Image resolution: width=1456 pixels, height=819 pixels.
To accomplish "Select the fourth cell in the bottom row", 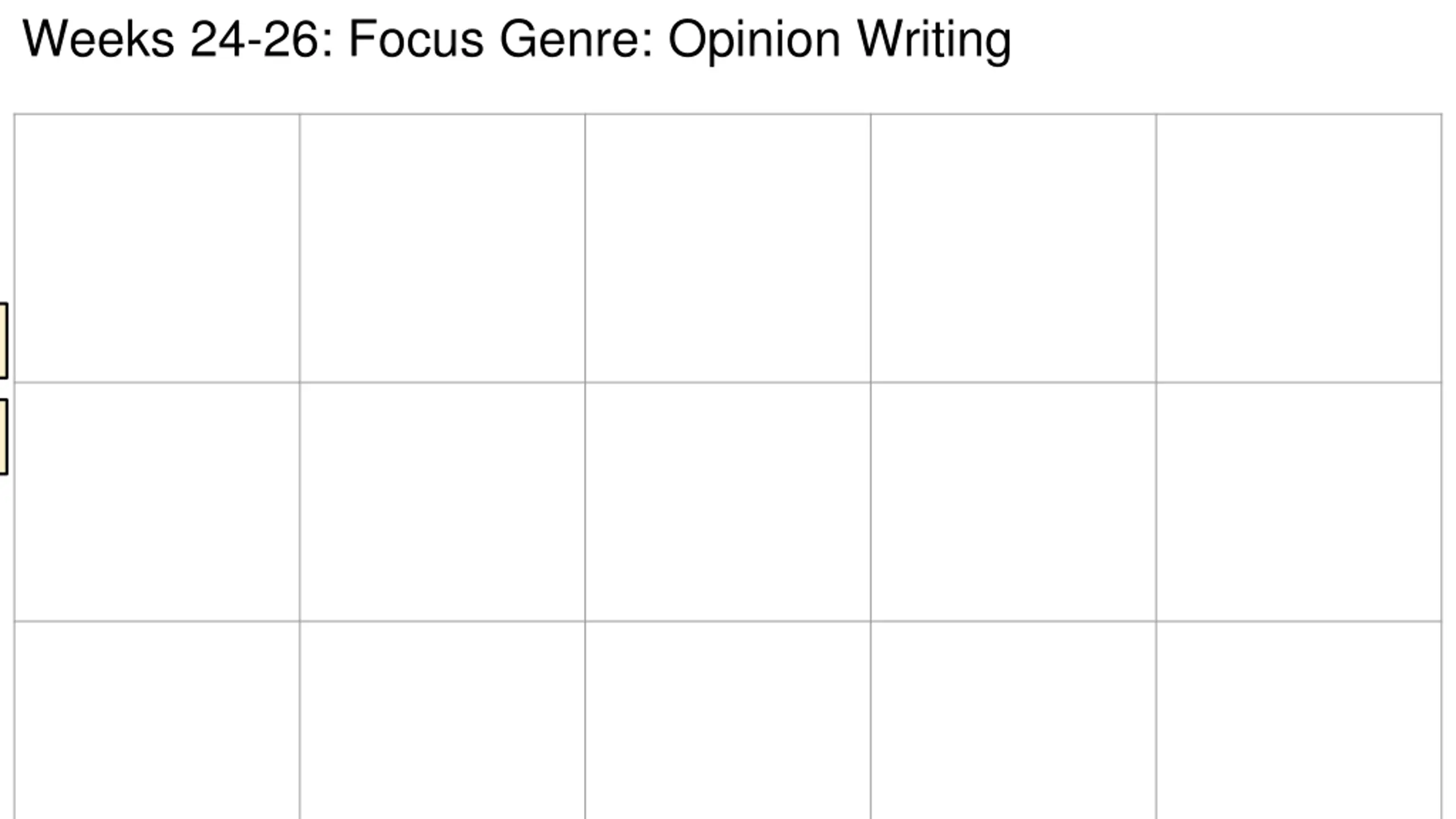I will tap(1014, 721).
